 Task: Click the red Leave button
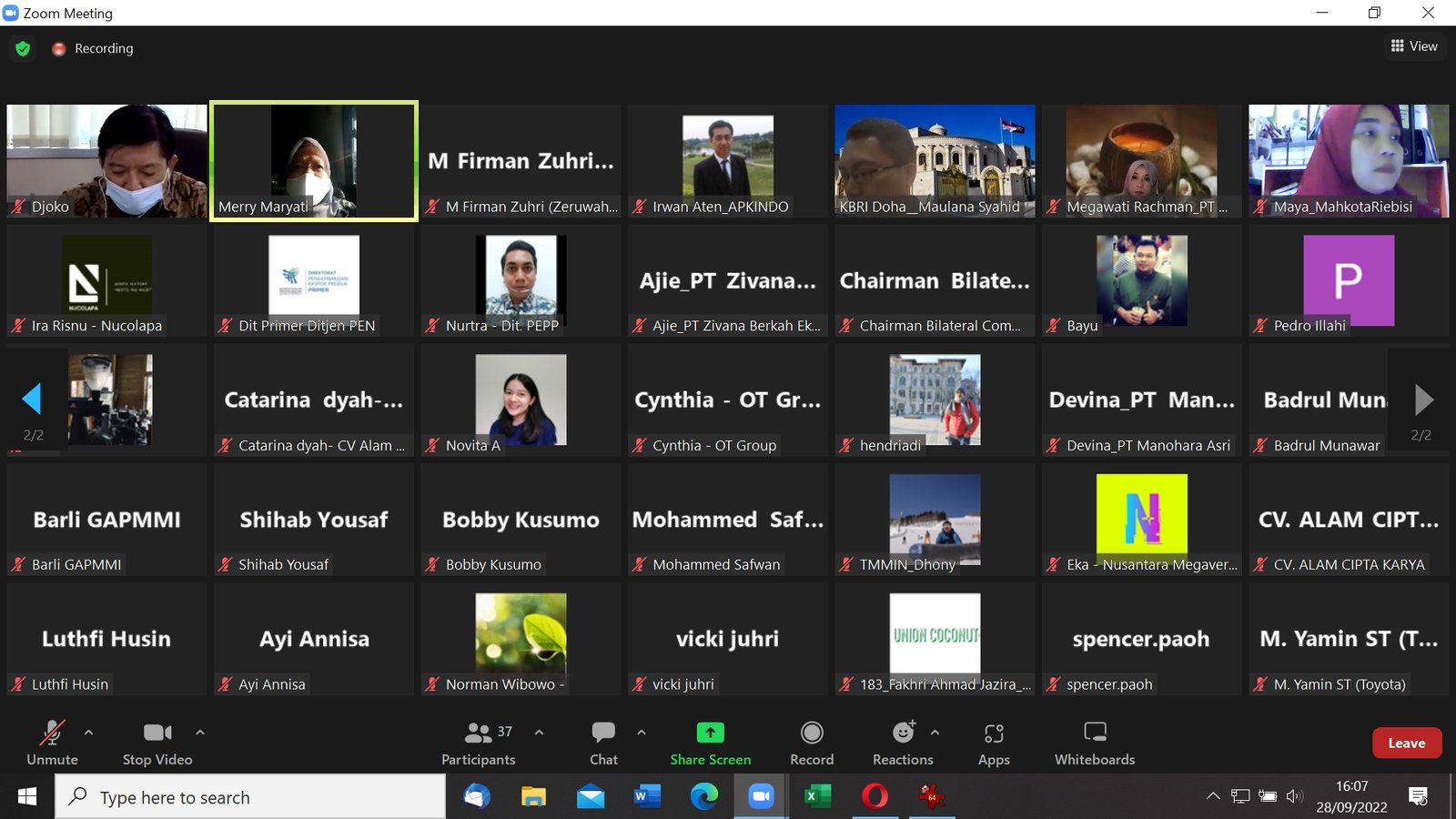1407,743
